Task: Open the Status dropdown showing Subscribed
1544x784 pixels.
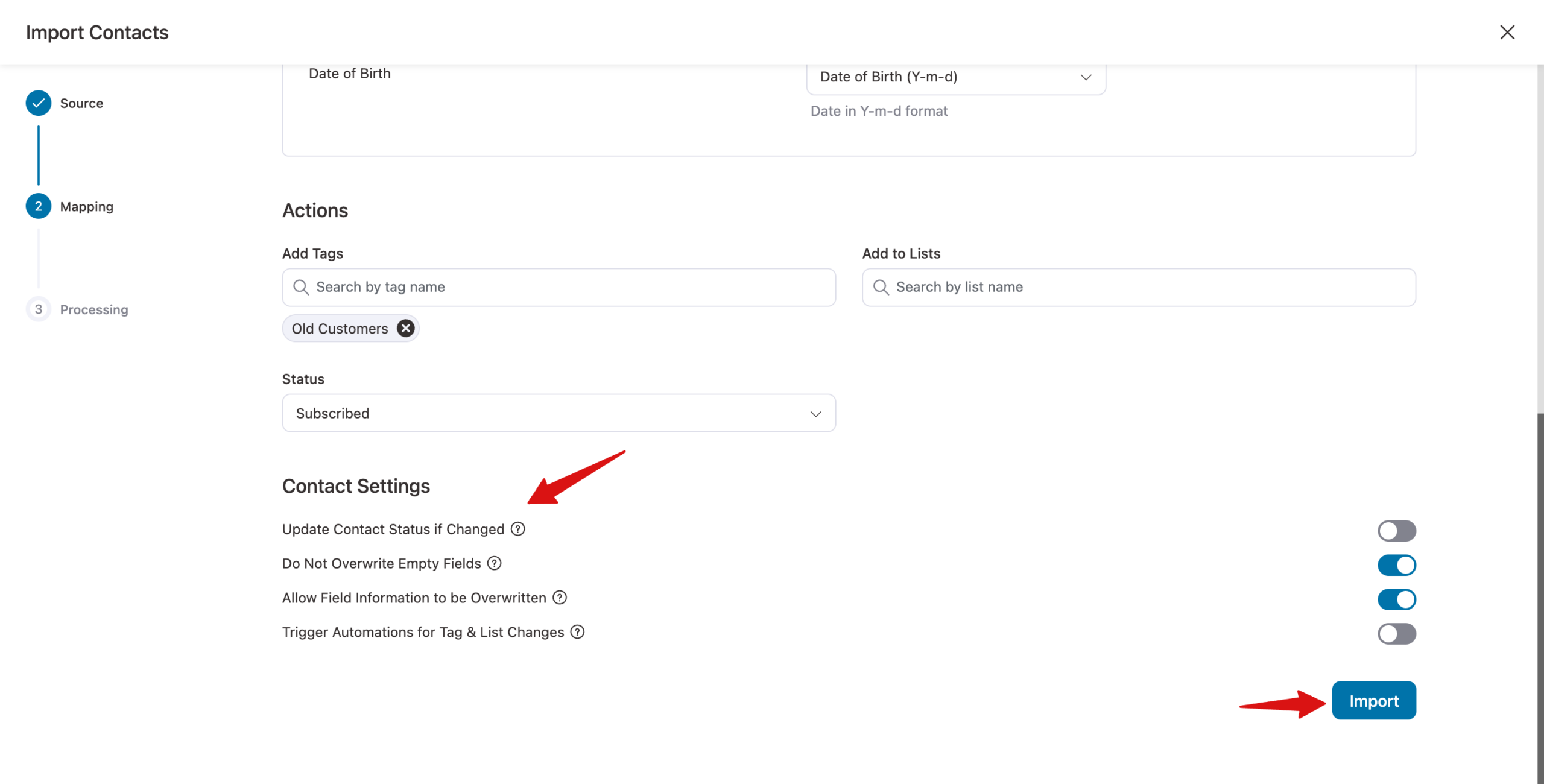Action: point(558,413)
